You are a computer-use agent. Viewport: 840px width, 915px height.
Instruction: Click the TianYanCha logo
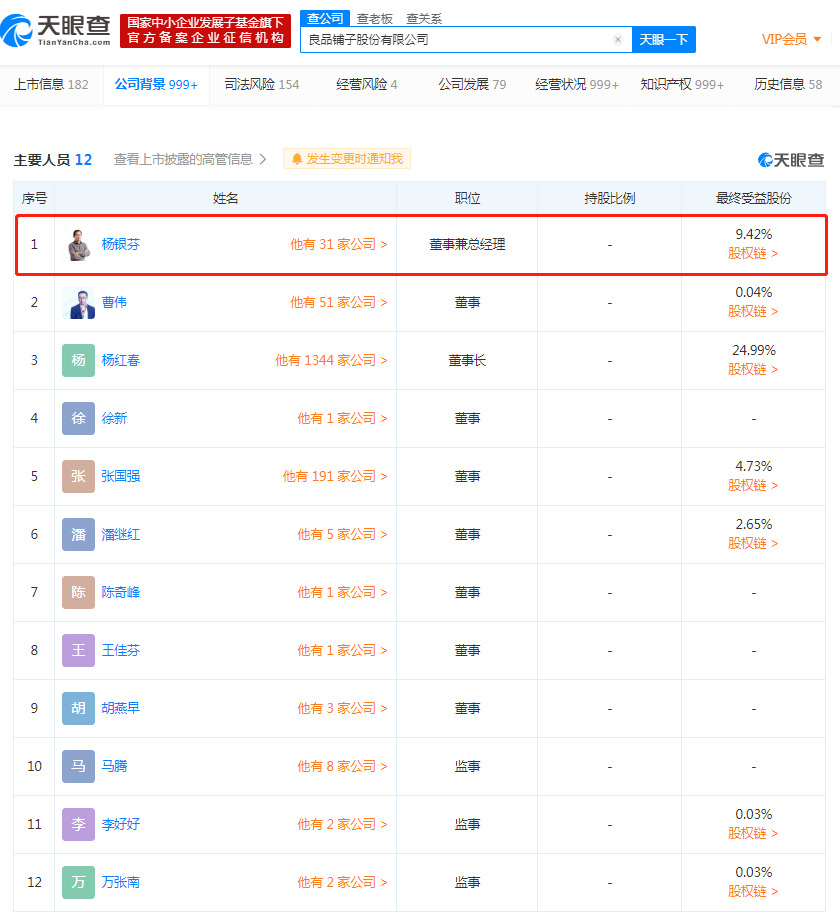coord(56,31)
